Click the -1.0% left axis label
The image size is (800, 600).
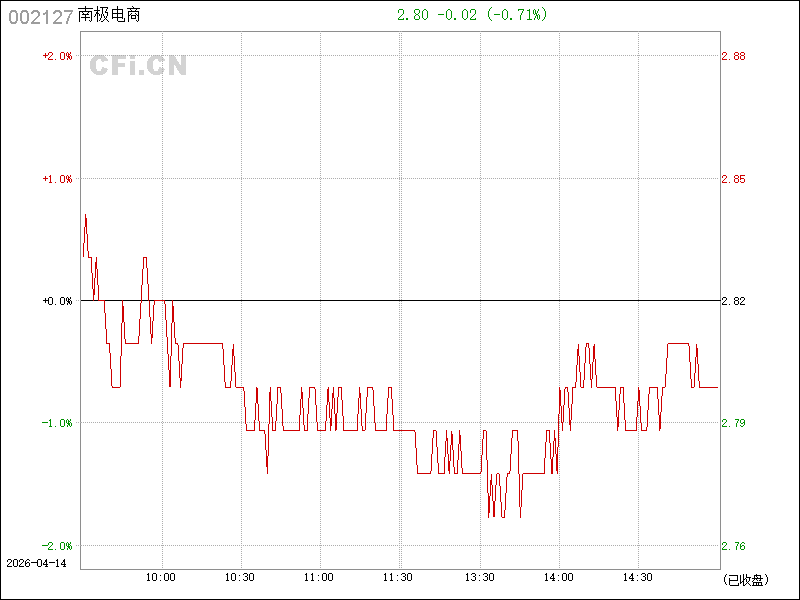(x=57, y=423)
